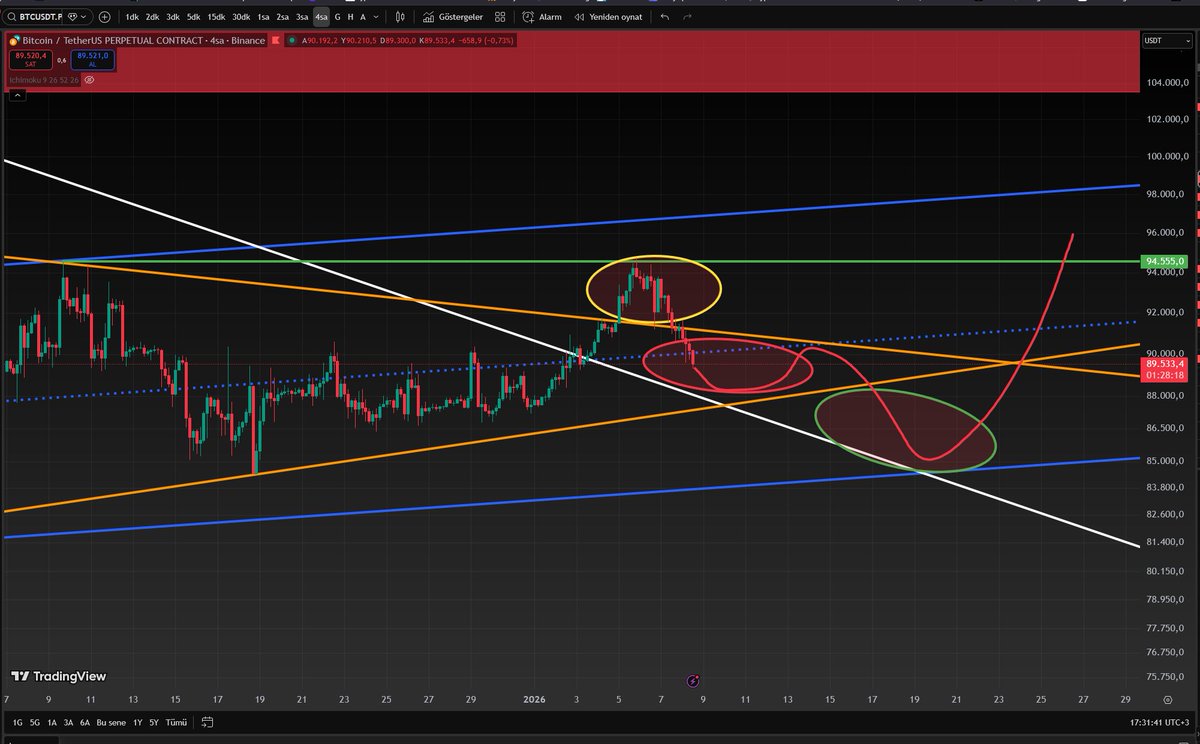
Task: Select the 1dk timeframe
Action: click(132, 17)
